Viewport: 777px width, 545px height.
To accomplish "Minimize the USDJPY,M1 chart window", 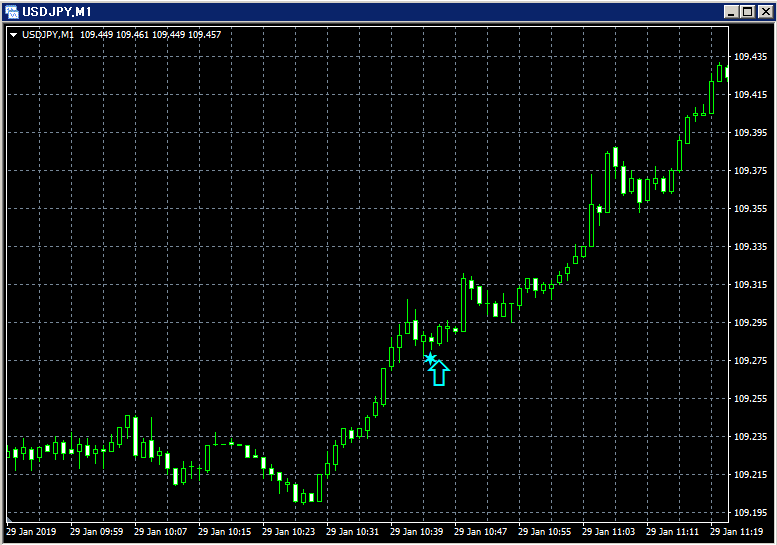I will pyautogui.click(x=730, y=11).
